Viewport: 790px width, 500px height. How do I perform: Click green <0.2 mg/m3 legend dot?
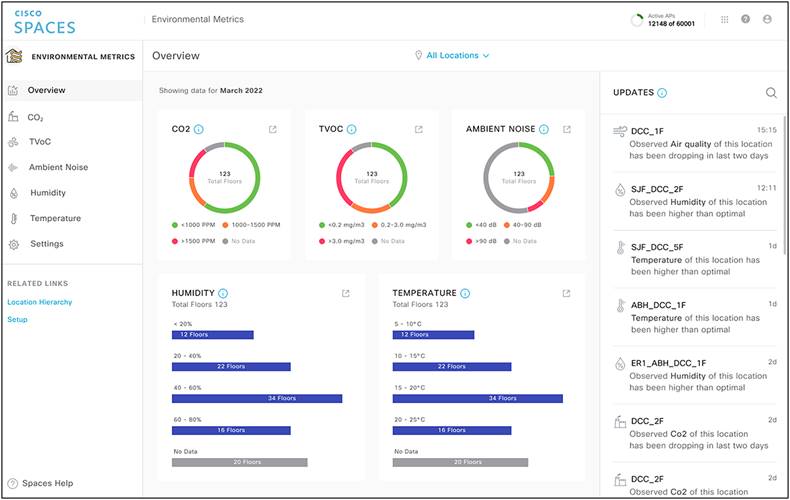pyautogui.click(x=322, y=225)
